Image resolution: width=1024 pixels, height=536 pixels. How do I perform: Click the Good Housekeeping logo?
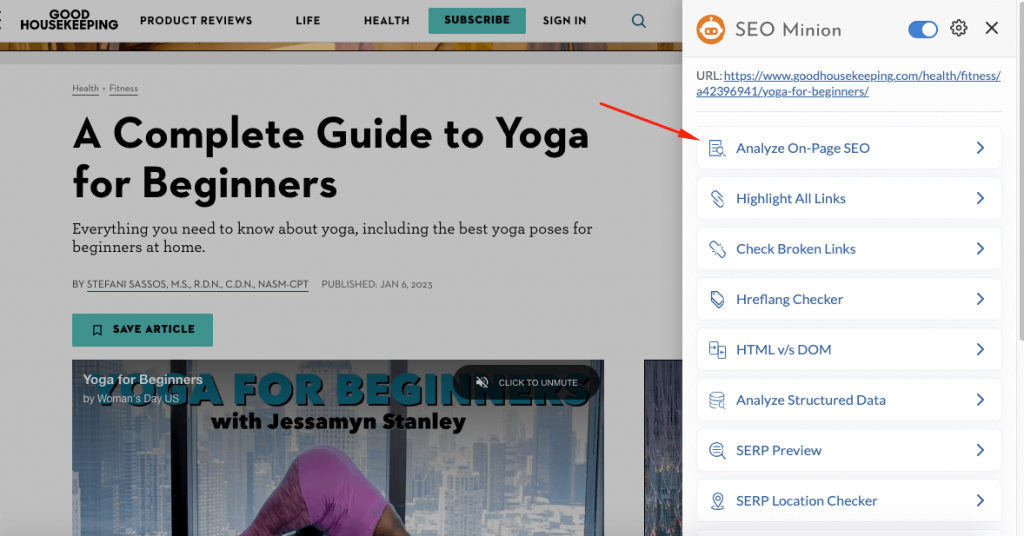pos(69,20)
